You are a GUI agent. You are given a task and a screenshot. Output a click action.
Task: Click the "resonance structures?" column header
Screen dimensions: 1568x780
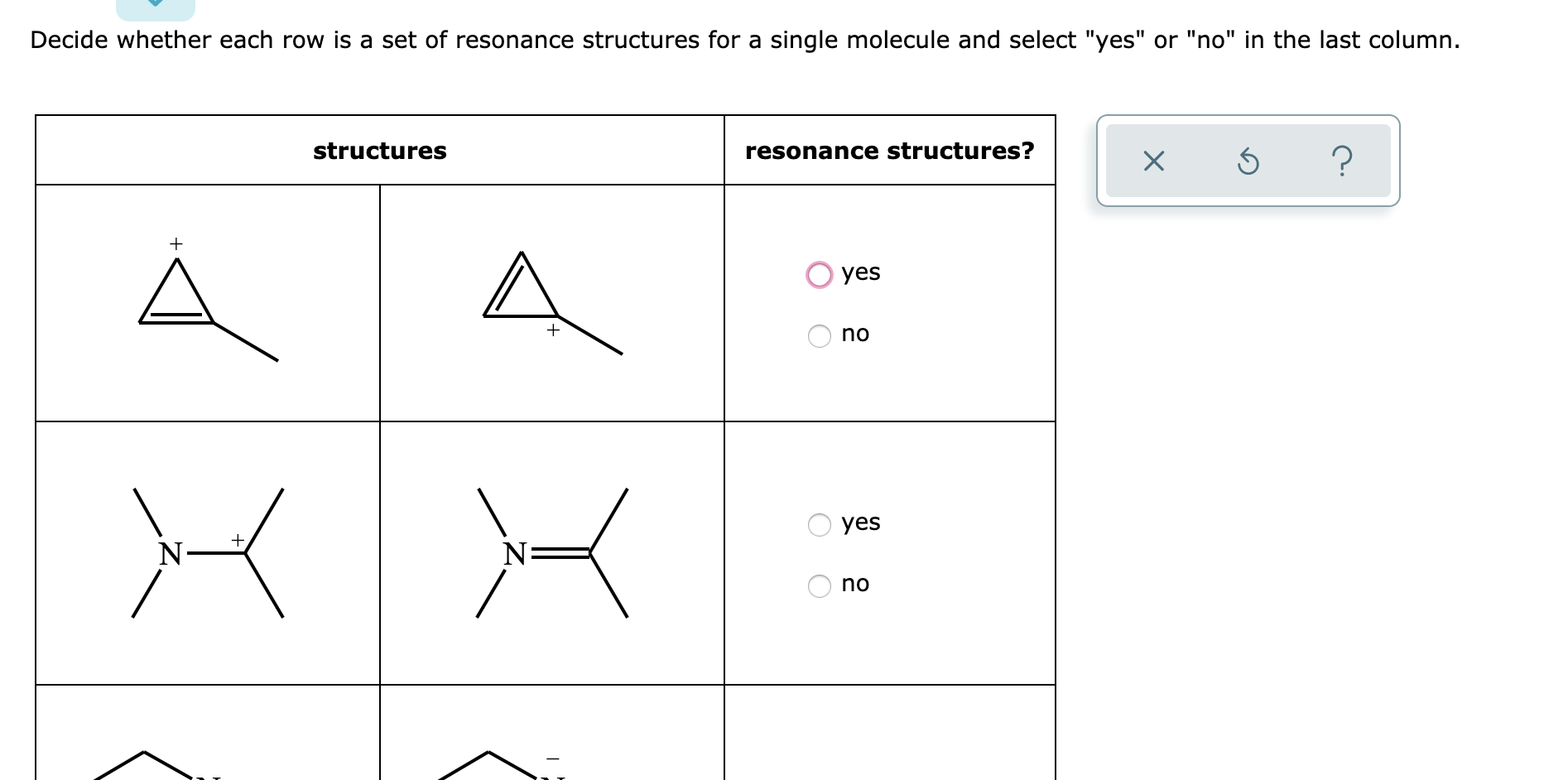point(889,151)
